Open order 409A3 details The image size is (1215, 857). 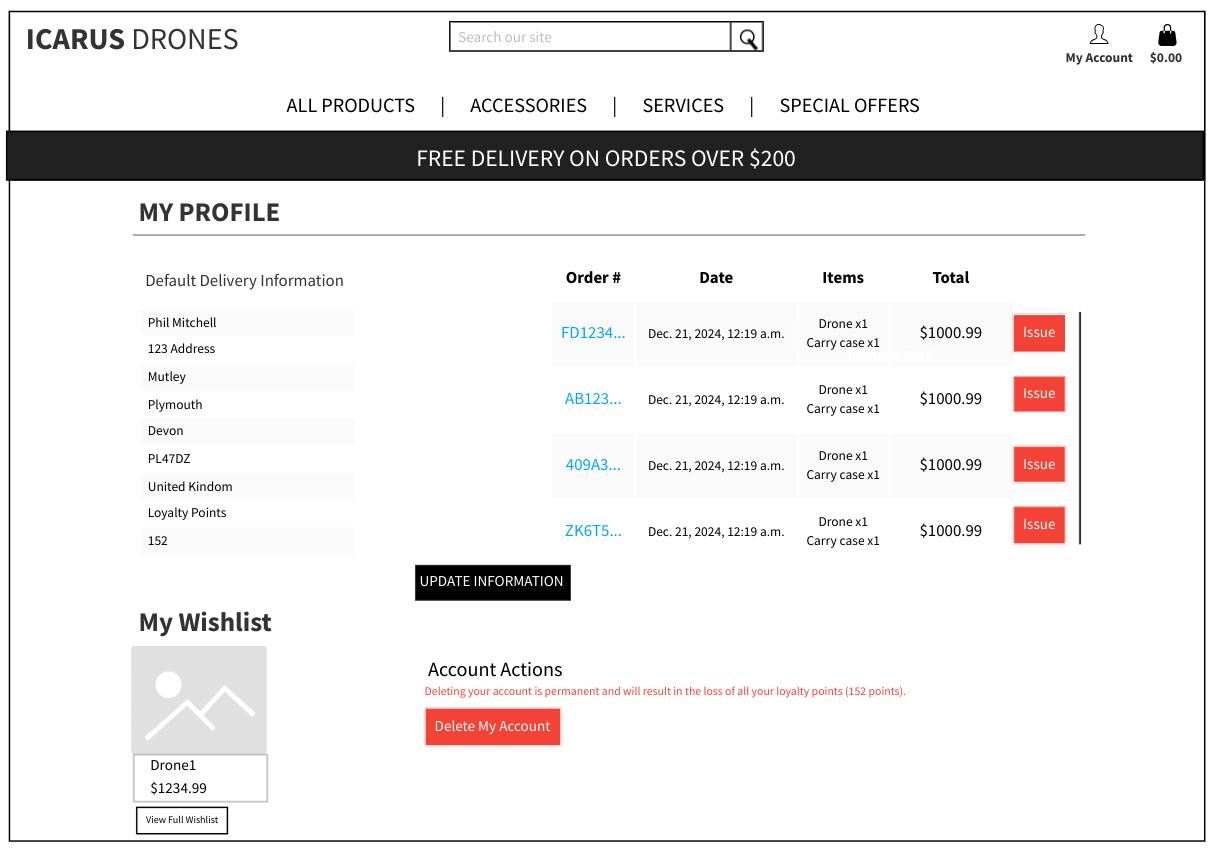click(x=593, y=464)
